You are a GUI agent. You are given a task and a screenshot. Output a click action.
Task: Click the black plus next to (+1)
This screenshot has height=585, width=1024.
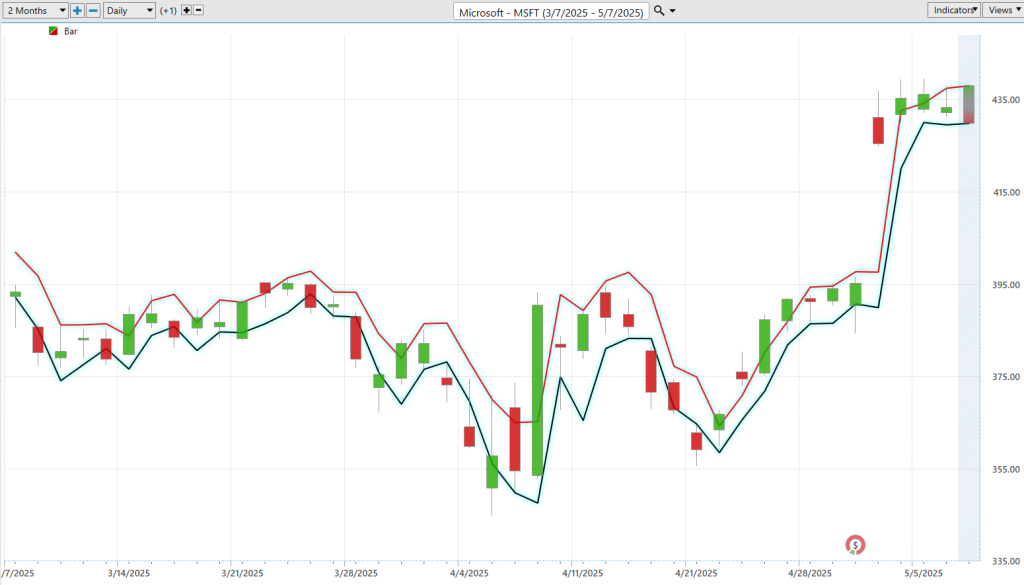click(x=186, y=10)
